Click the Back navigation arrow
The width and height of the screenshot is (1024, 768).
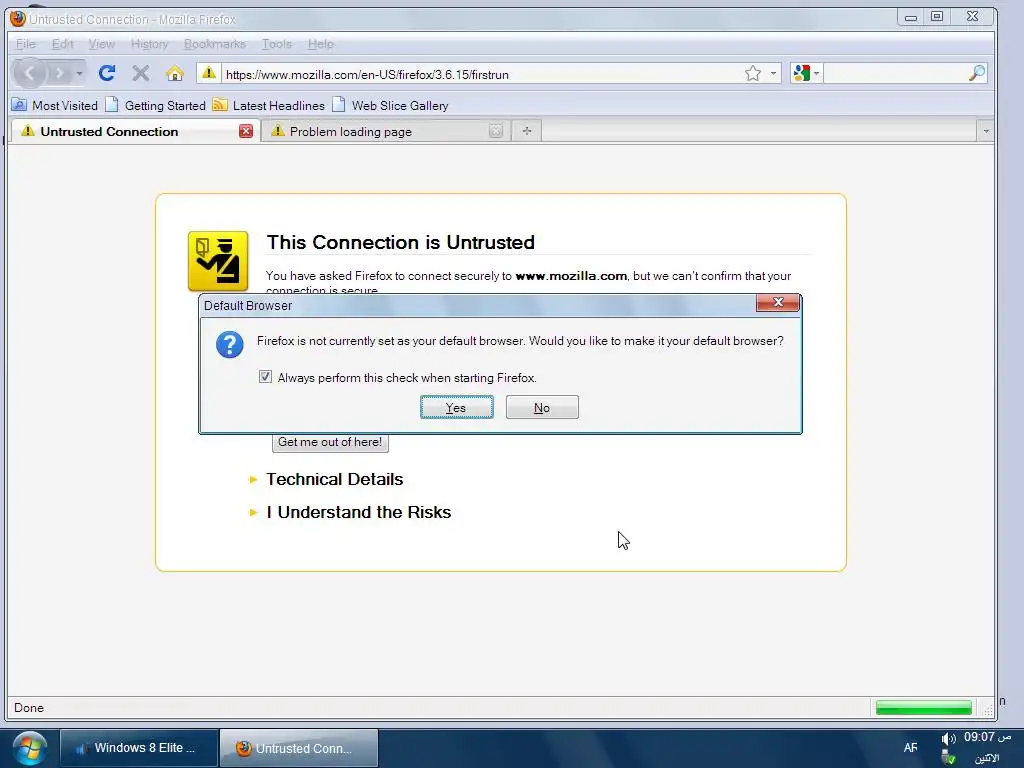(x=30, y=73)
